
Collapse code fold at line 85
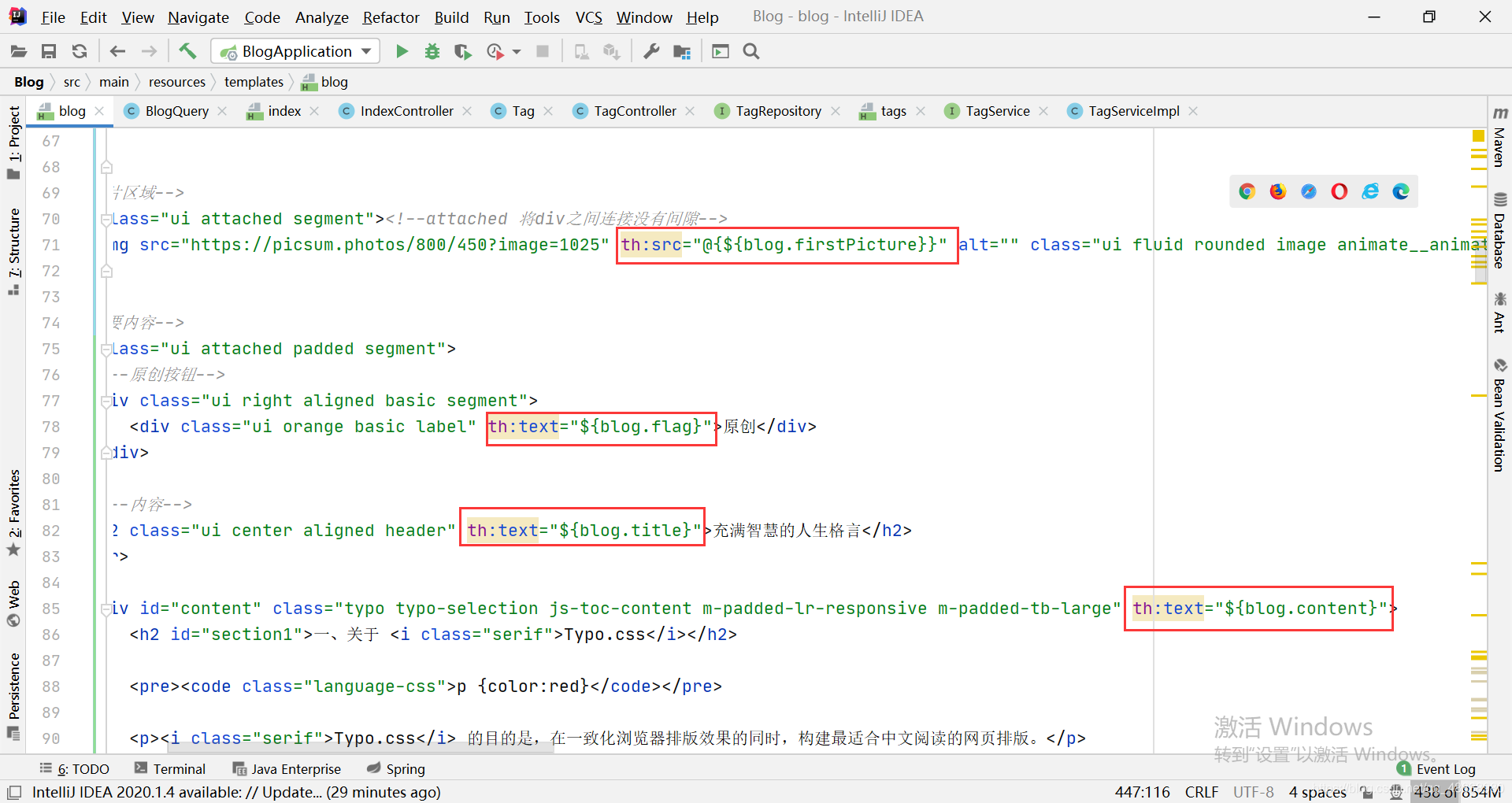tap(106, 609)
